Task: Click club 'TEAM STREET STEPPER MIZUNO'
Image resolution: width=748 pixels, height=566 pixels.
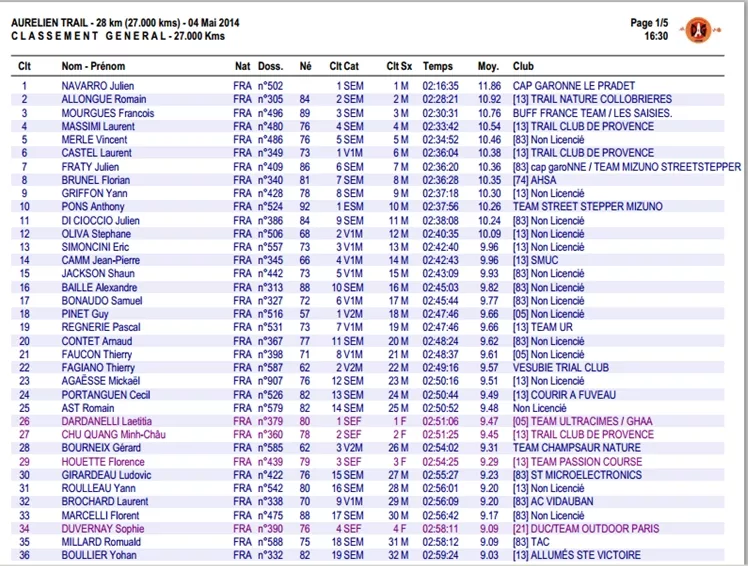Action: (x=588, y=207)
